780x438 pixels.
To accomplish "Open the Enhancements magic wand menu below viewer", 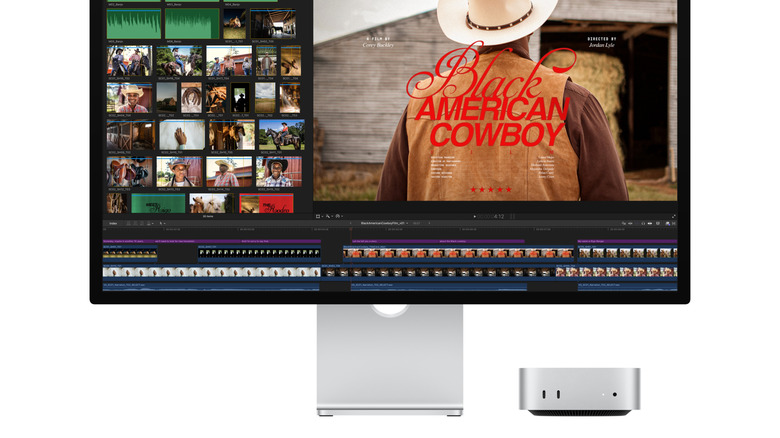I will (329, 216).
